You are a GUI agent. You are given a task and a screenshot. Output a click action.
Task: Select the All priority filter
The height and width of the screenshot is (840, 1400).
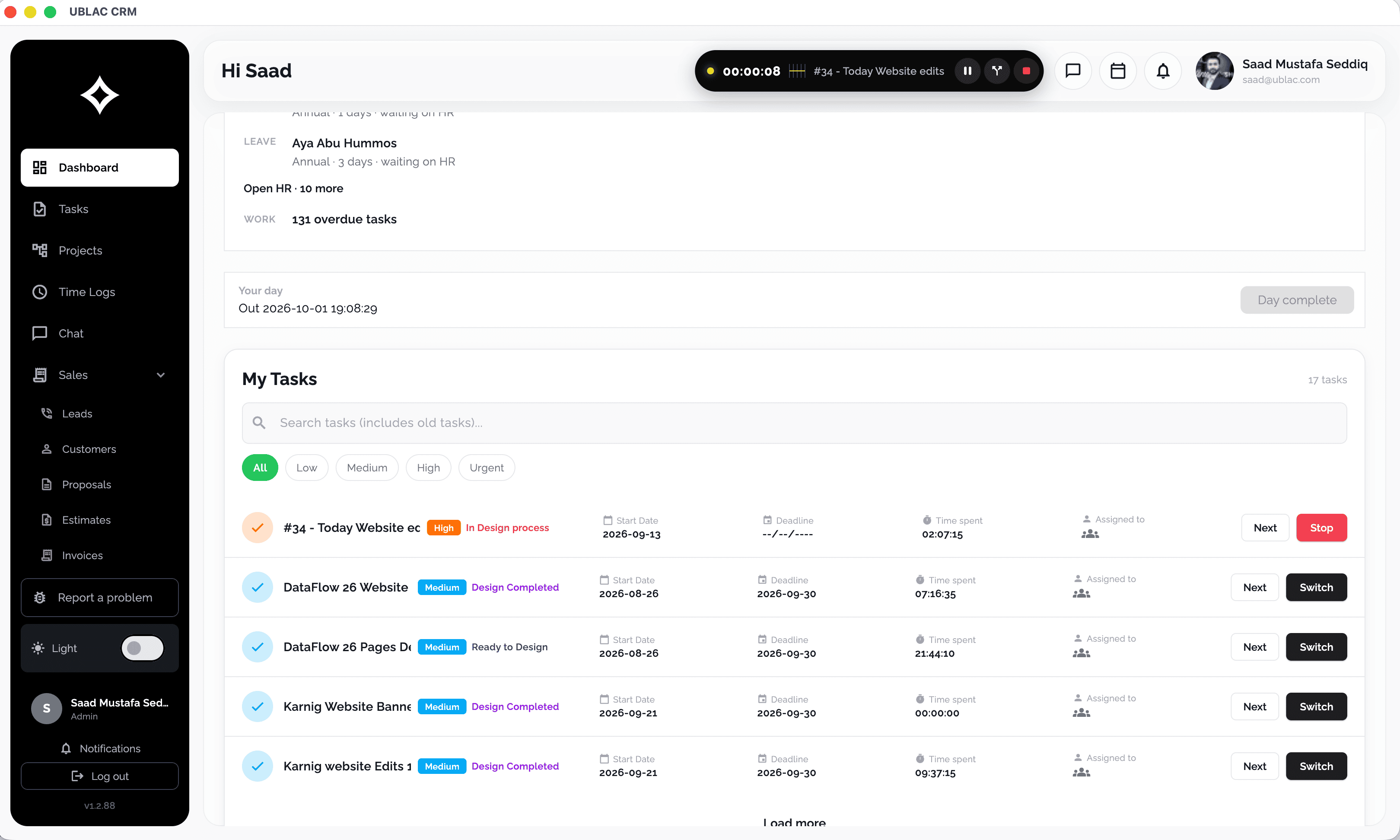260,468
